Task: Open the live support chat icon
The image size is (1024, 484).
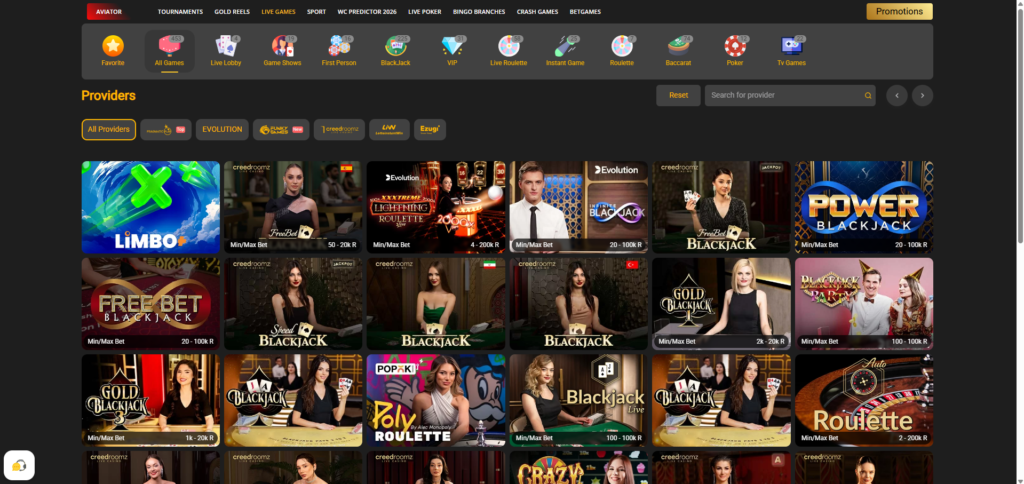Action: [19, 466]
